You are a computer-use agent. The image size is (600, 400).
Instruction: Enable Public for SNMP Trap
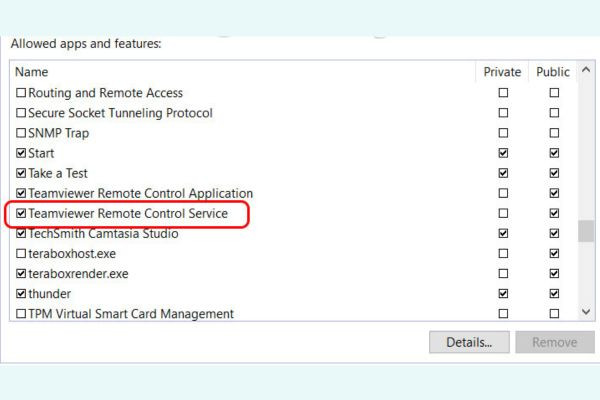pyautogui.click(x=554, y=133)
